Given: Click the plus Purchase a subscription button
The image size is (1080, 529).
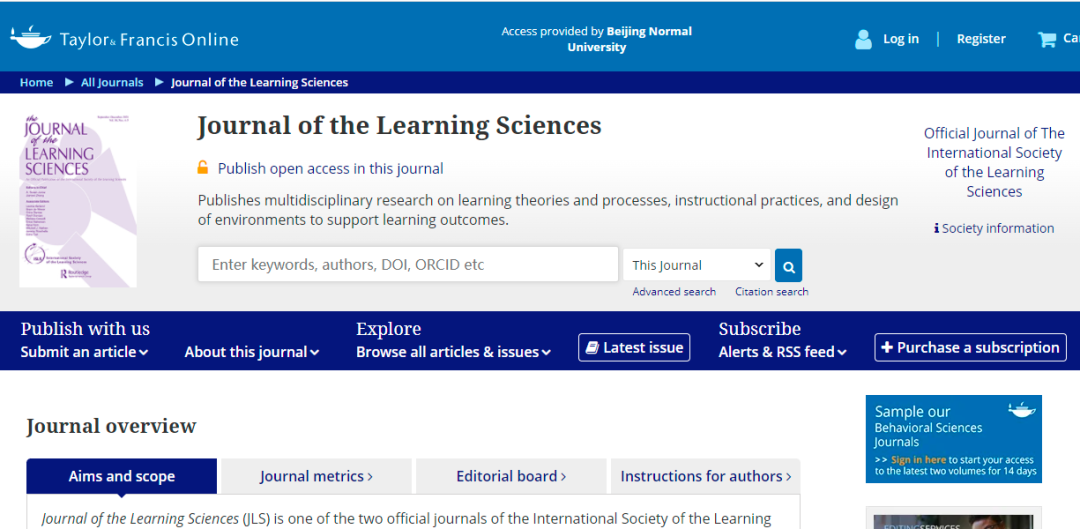Looking at the screenshot, I should (970, 347).
